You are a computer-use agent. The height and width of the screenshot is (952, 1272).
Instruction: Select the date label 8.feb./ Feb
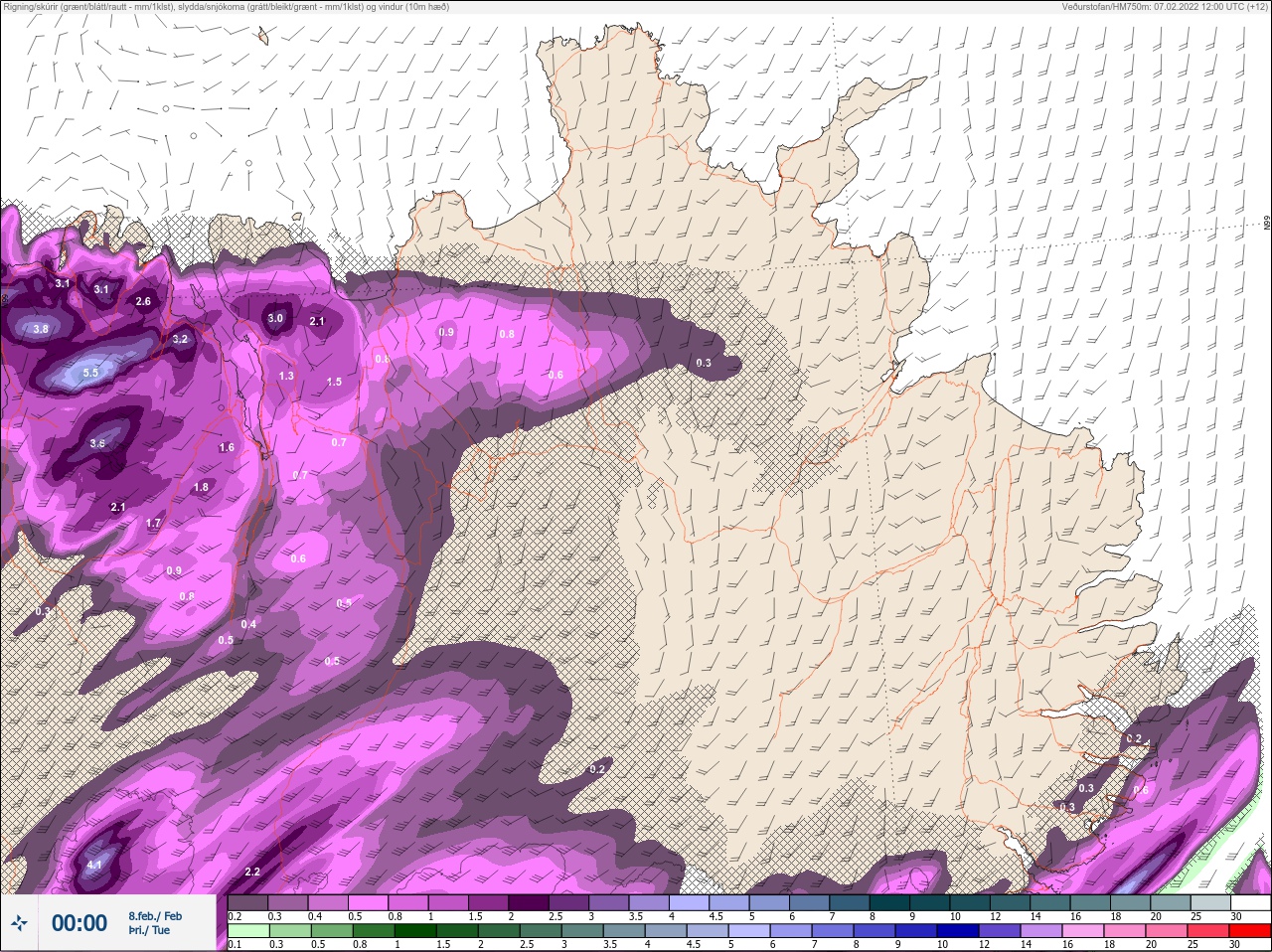coord(155,915)
